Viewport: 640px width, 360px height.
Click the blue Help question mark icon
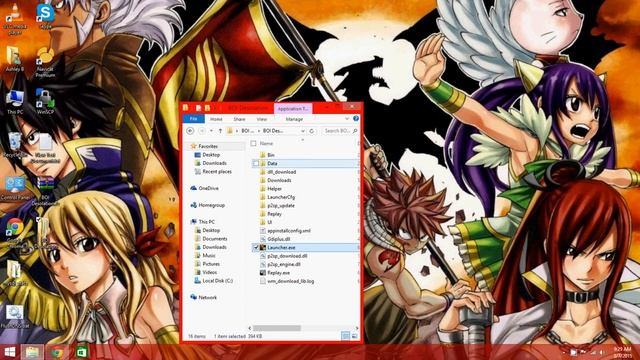pos(356,119)
